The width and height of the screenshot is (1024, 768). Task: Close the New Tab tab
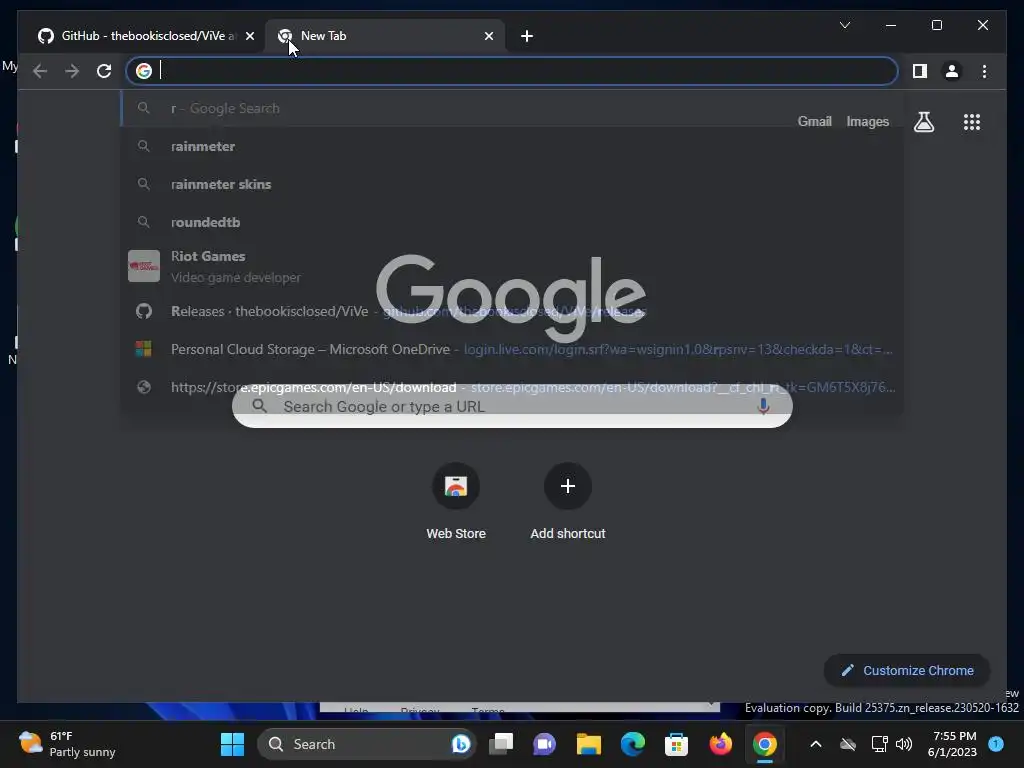(x=488, y=36)
